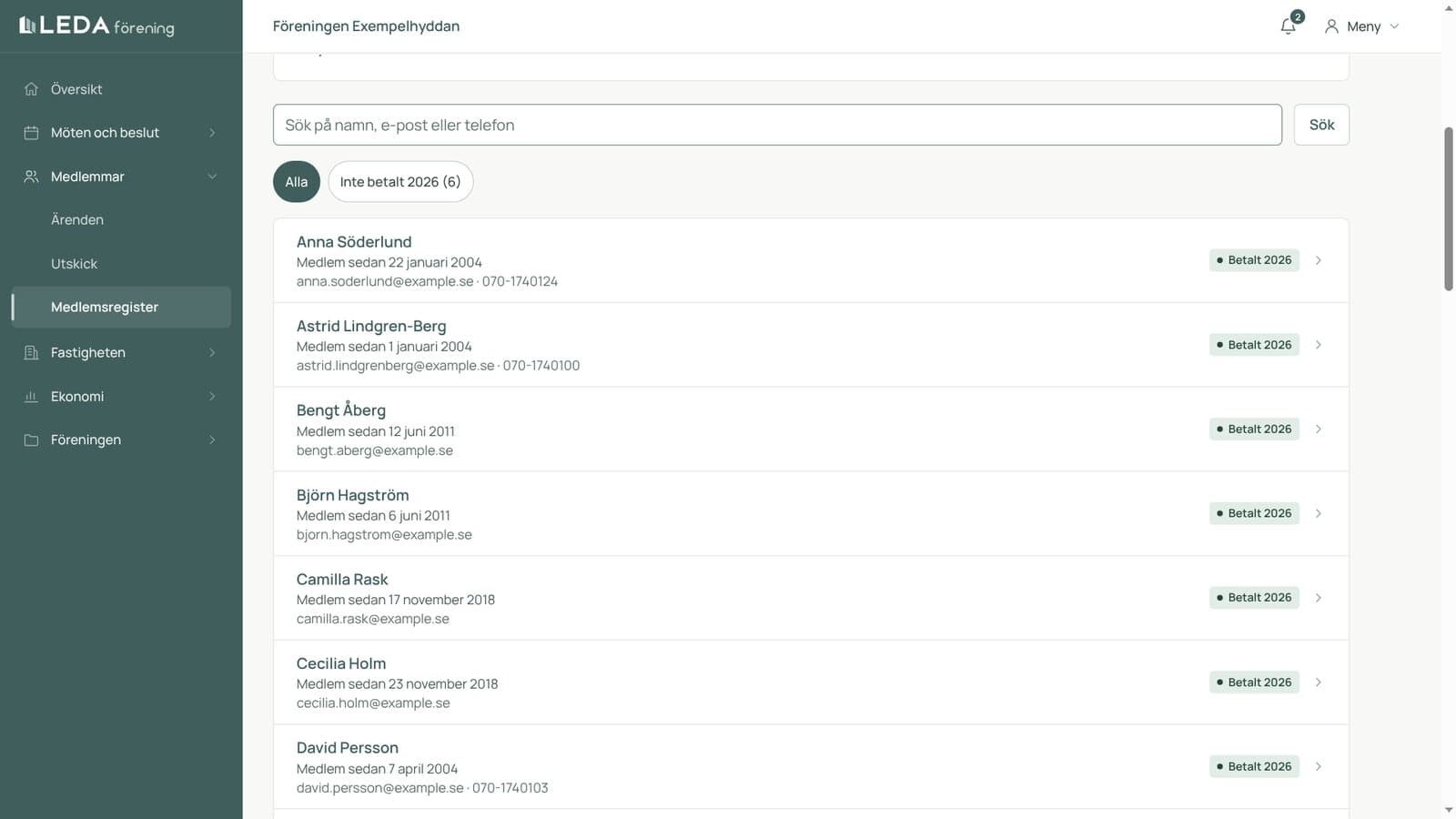Click the Sök button
This screenshot has width=1456, height=819.
(1321, 125)
